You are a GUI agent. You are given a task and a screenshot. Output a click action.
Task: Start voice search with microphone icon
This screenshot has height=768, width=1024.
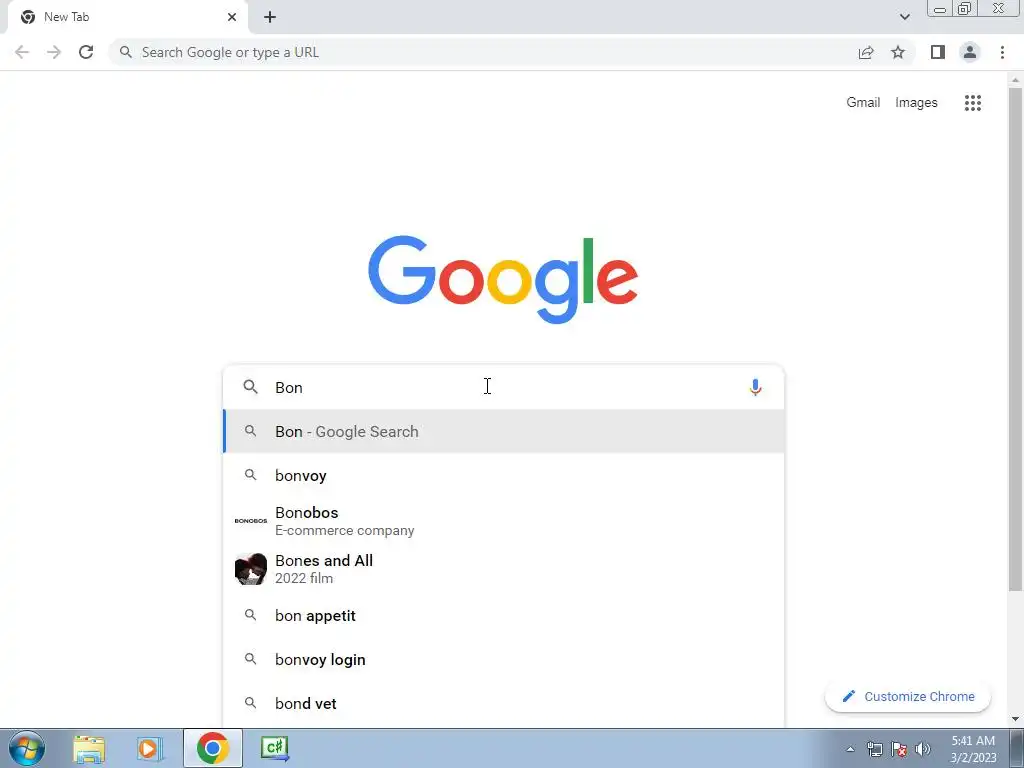pos(755,387)
